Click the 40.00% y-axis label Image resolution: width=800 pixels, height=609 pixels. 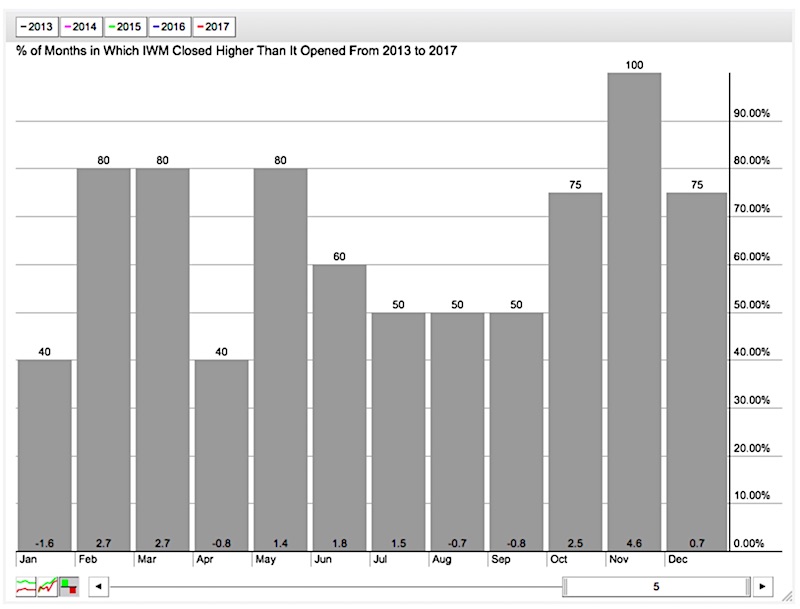tap(752, 352)
